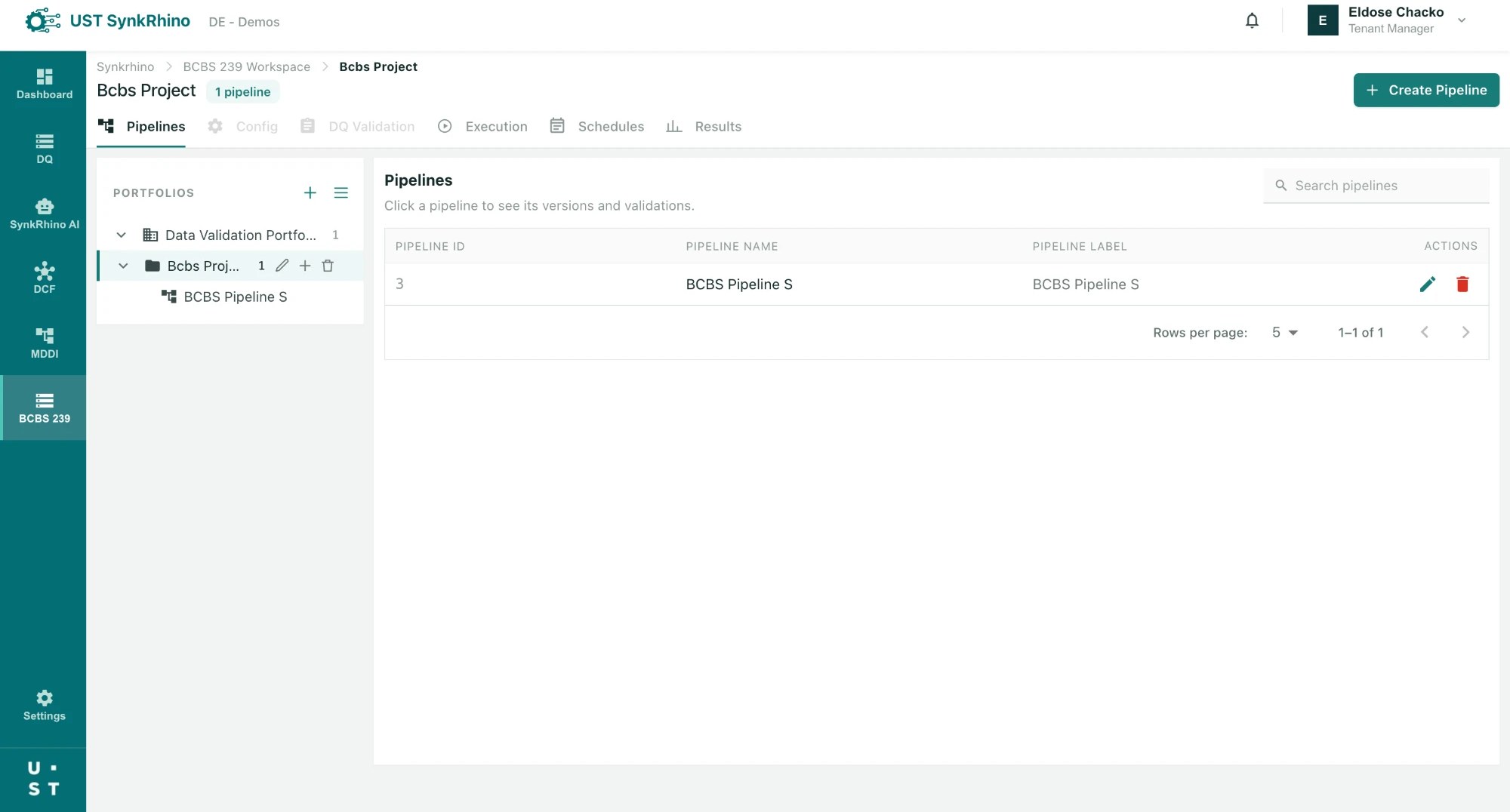This screenshot has width=1510, height=812.
Task: Switch to the Execution tab
Action: pyautogui.click(x=482, y=127)
